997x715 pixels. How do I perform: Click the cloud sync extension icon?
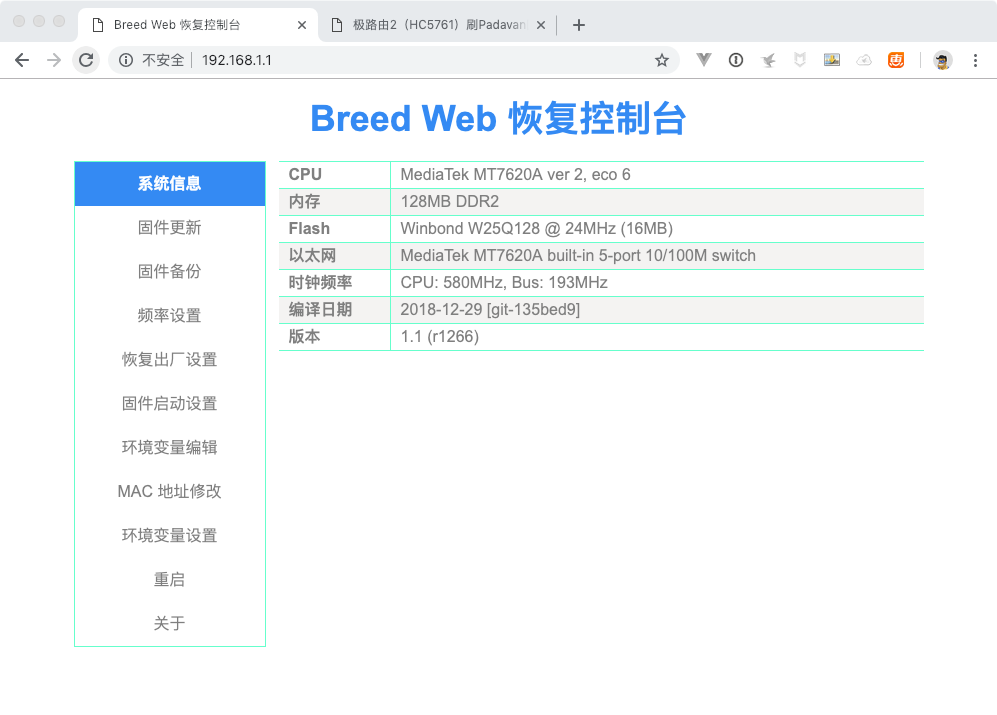(864, 60)
